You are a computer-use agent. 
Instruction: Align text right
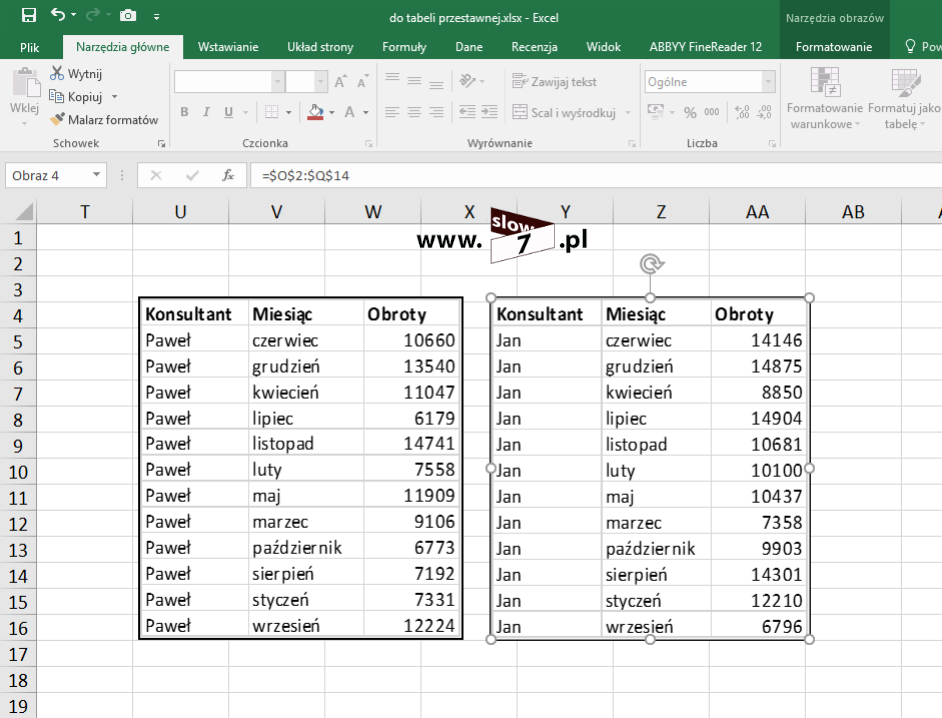pyautogui.click(x=436, y=112)
